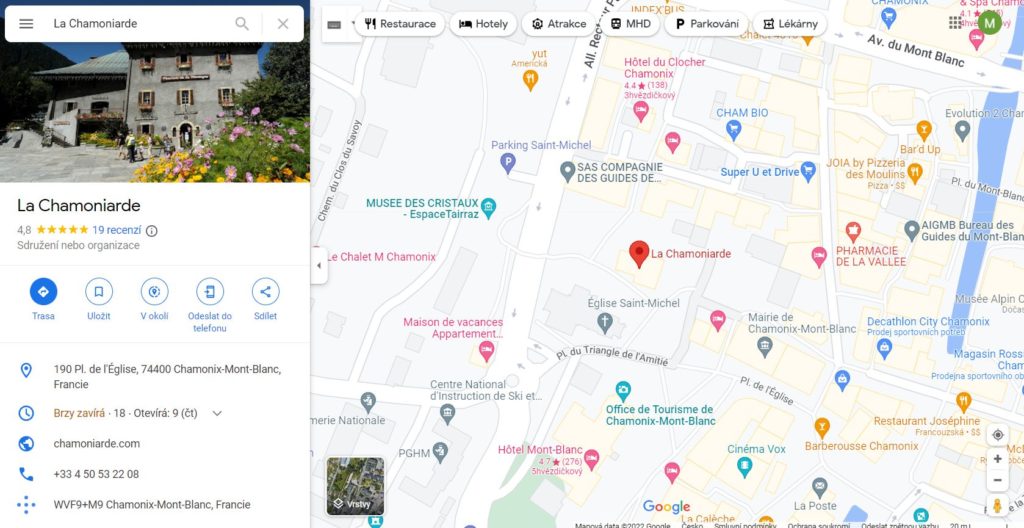Screen dimensions: 1024x528
Task: Collapse the side panel arrow
Action: pos(319,265)
